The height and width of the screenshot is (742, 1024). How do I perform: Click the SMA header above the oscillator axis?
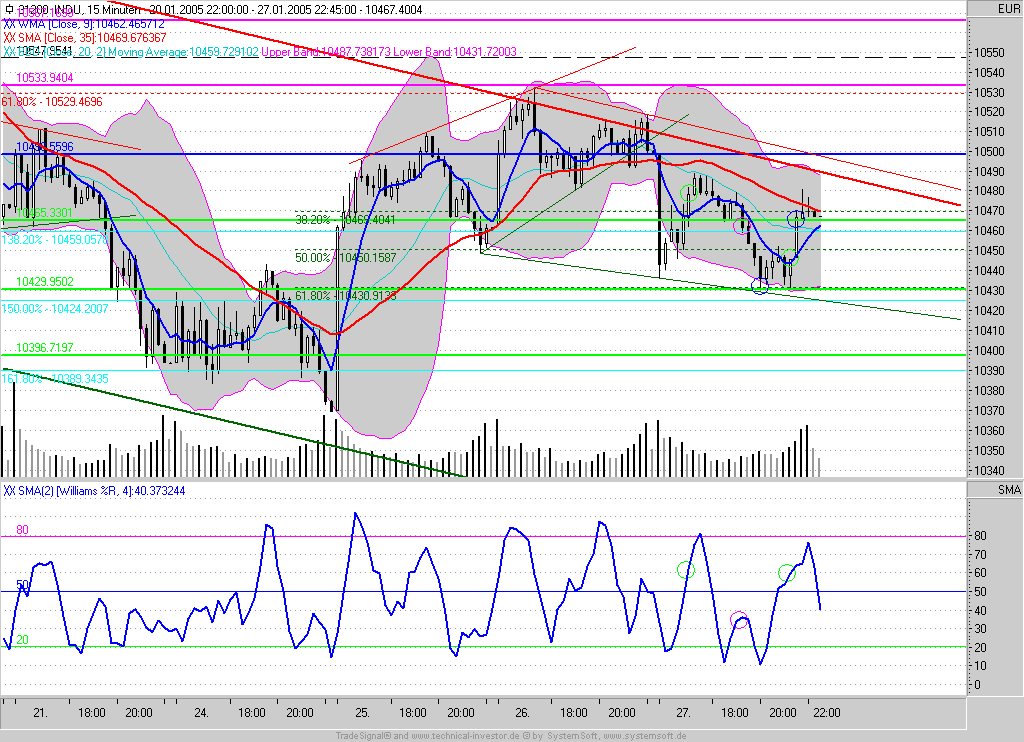1009,490
